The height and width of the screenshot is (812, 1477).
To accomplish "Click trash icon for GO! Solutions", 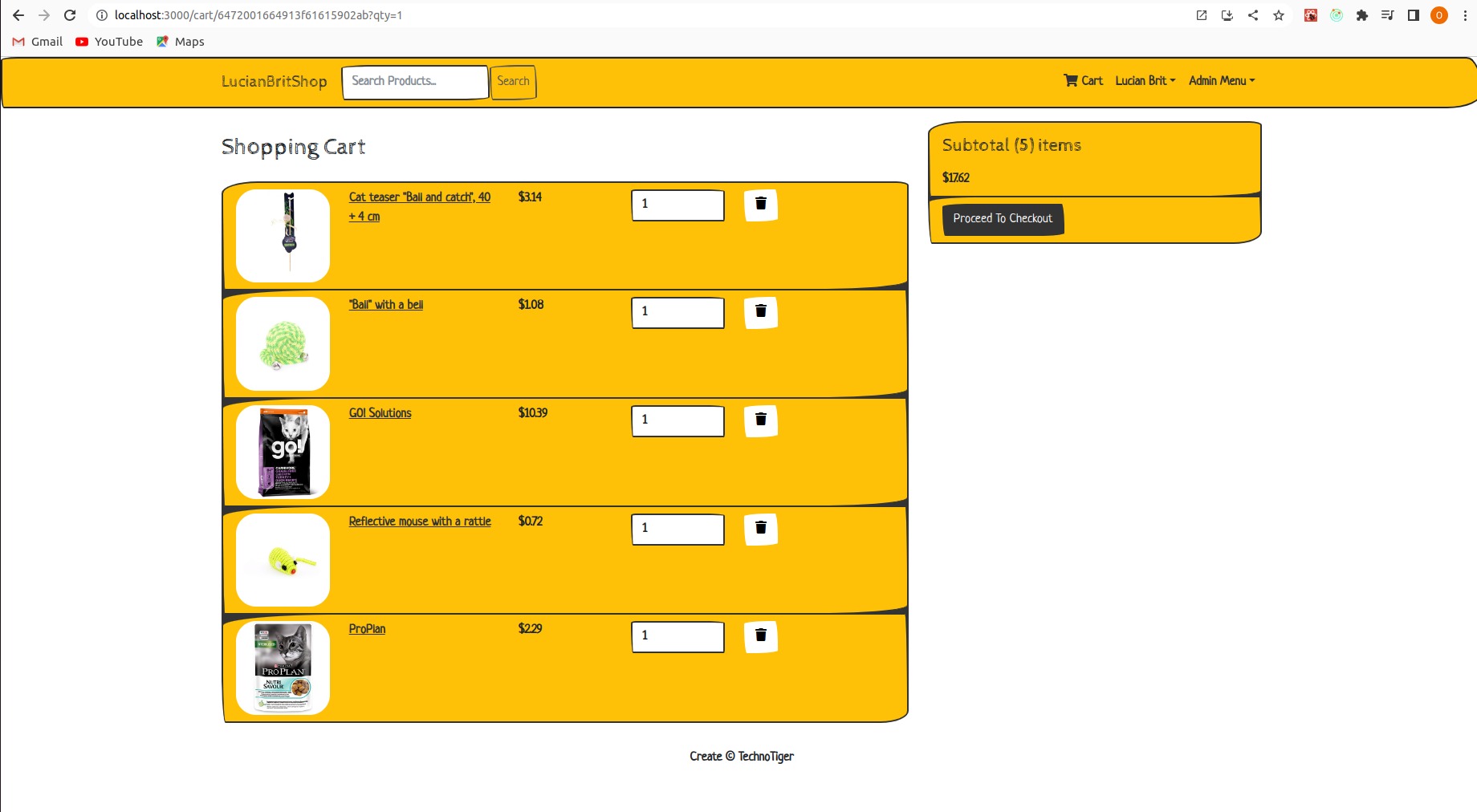I will [x=760, y=420].
